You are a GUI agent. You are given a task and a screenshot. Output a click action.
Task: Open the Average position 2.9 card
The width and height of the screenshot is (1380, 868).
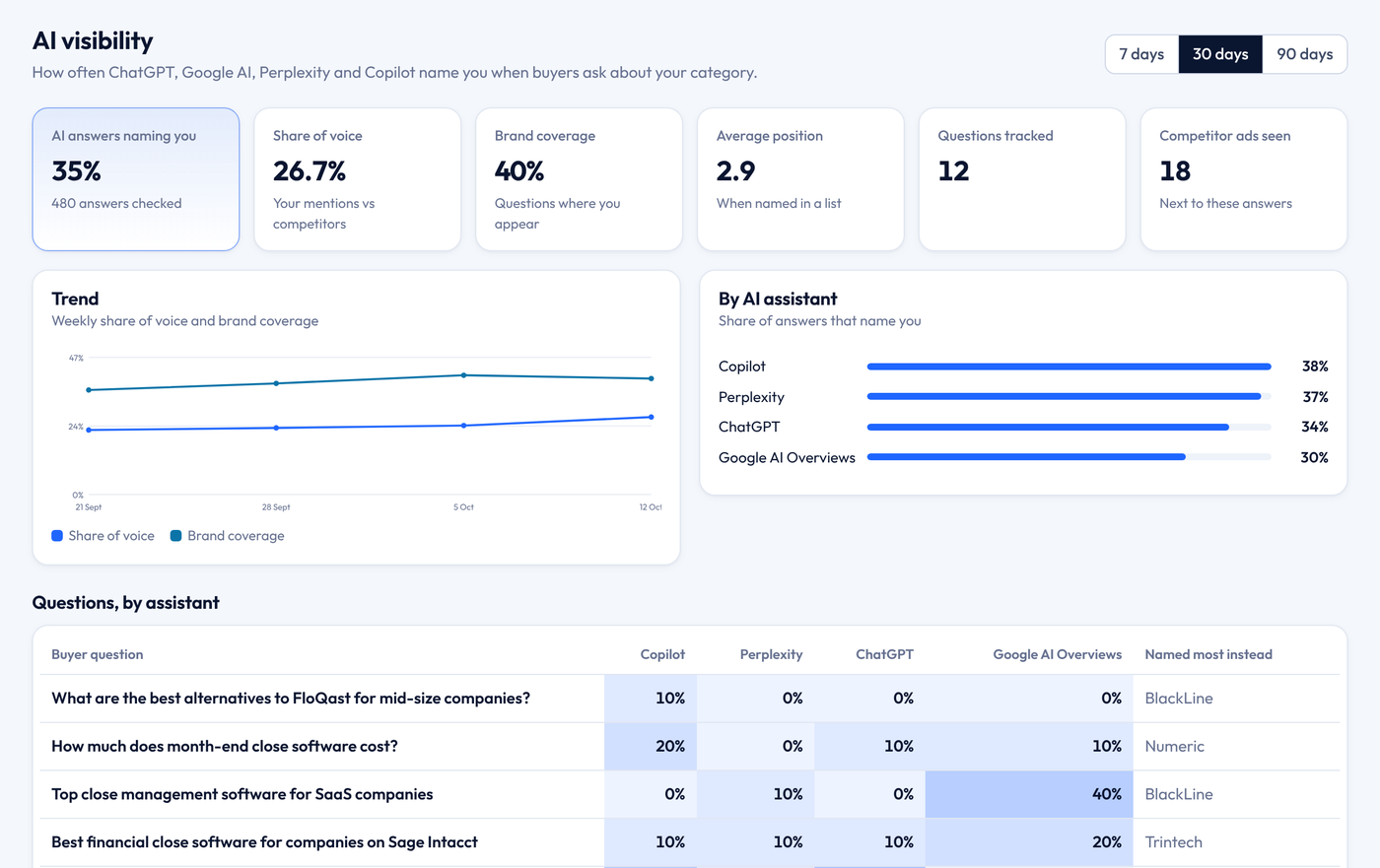click(800, 179)
